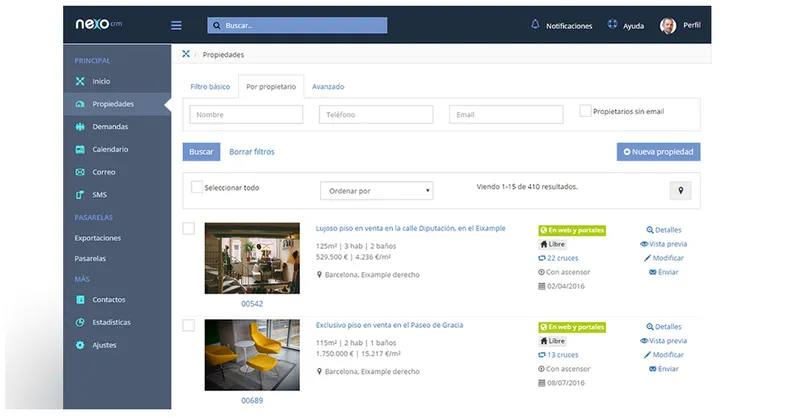Check the Seleccionar todo checkbox
This screenshot has width=800, height=418.
coord(197,187)
